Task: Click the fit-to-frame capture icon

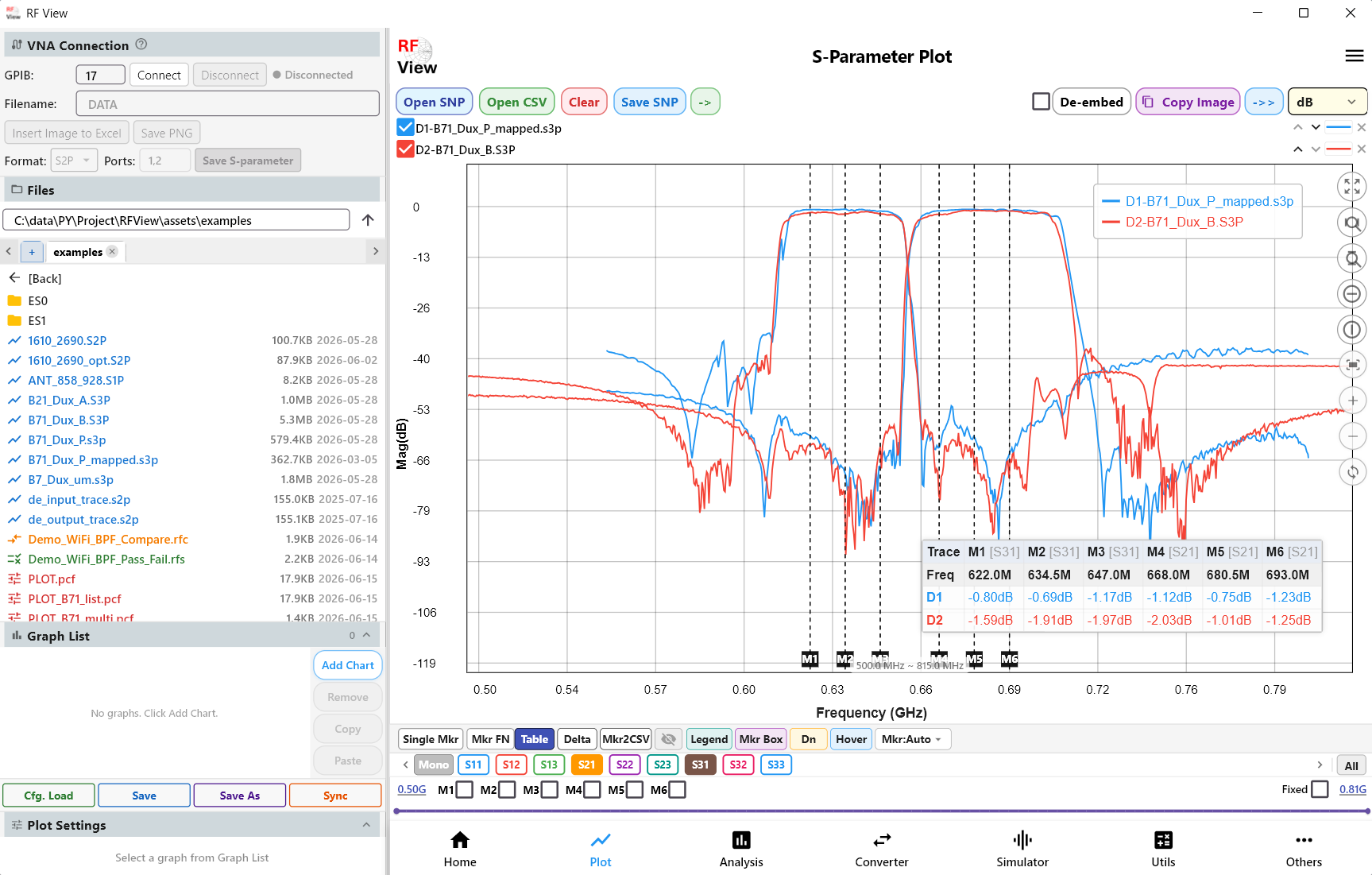Action: (1352, 365)
